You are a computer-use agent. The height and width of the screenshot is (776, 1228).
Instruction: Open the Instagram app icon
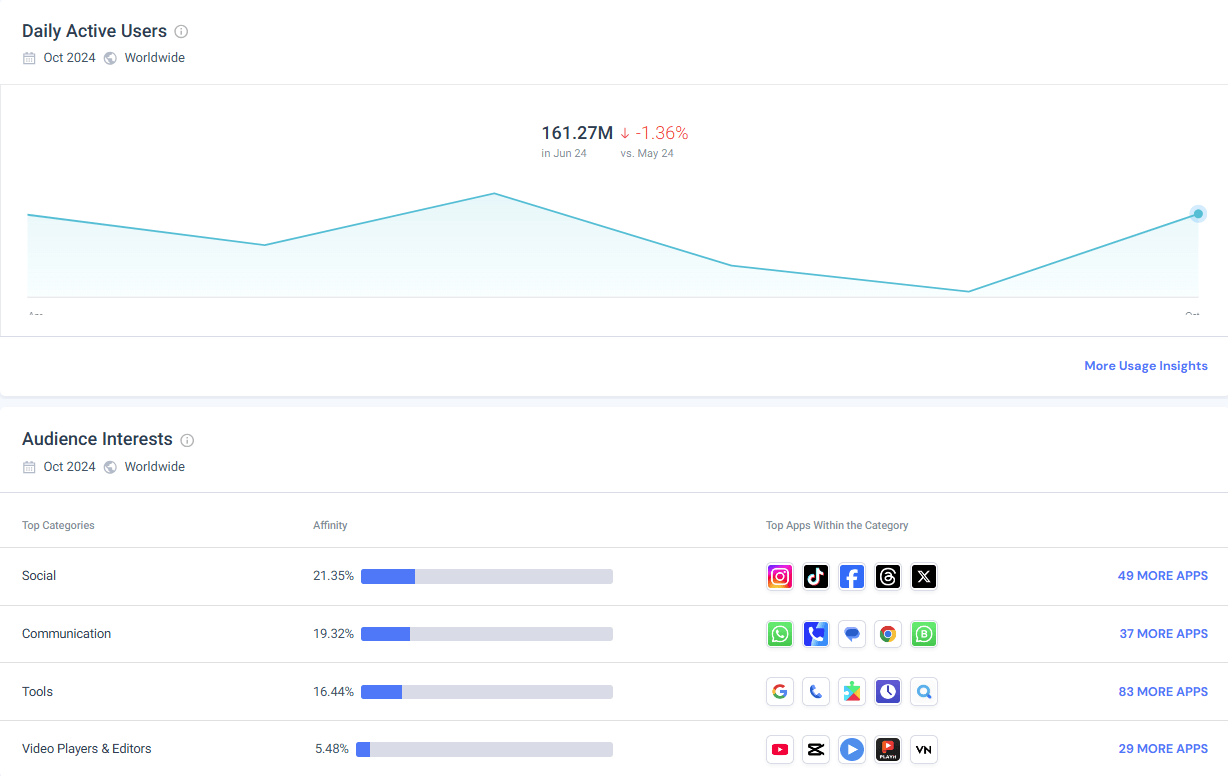pos(780,577)
